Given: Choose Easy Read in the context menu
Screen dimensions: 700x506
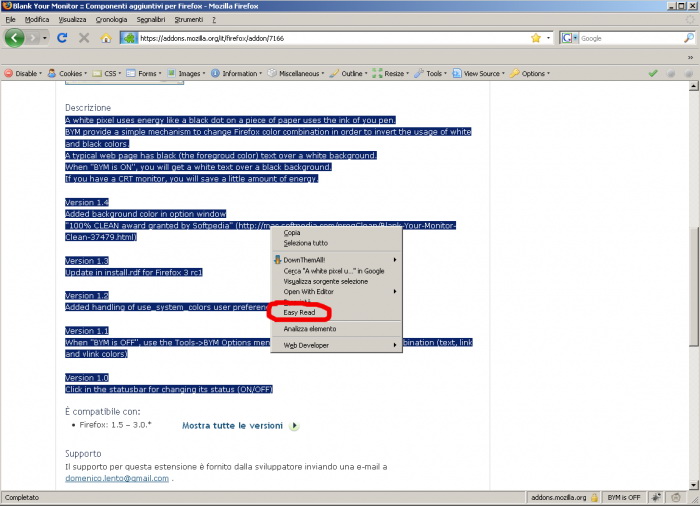Looking at the screenshot, I should 337,313.
